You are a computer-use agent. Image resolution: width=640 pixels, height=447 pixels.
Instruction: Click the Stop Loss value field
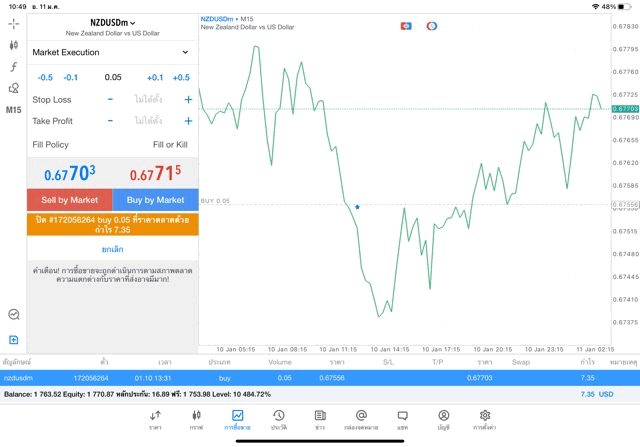point(148,99)
